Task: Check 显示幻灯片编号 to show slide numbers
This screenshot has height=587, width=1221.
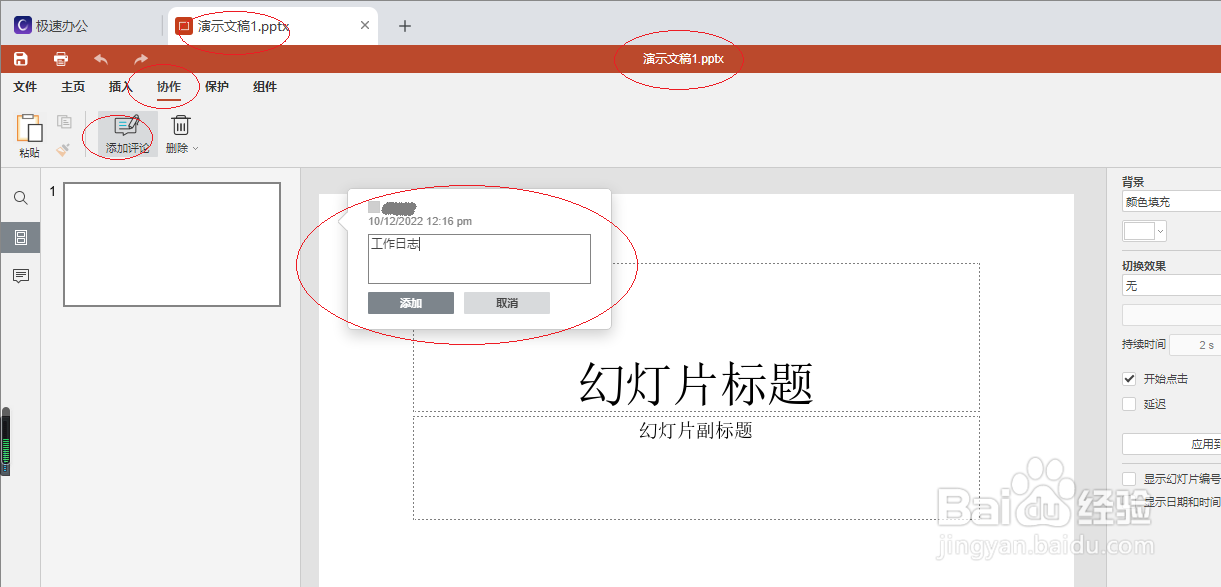Action: pyautogui.click(x=1131, y=478)
